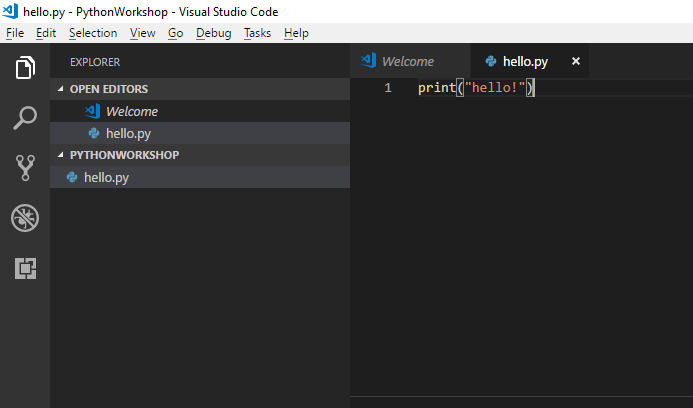The image size is (693, 408).
Task: Open the Selection menu
Action: pos(93,33)
